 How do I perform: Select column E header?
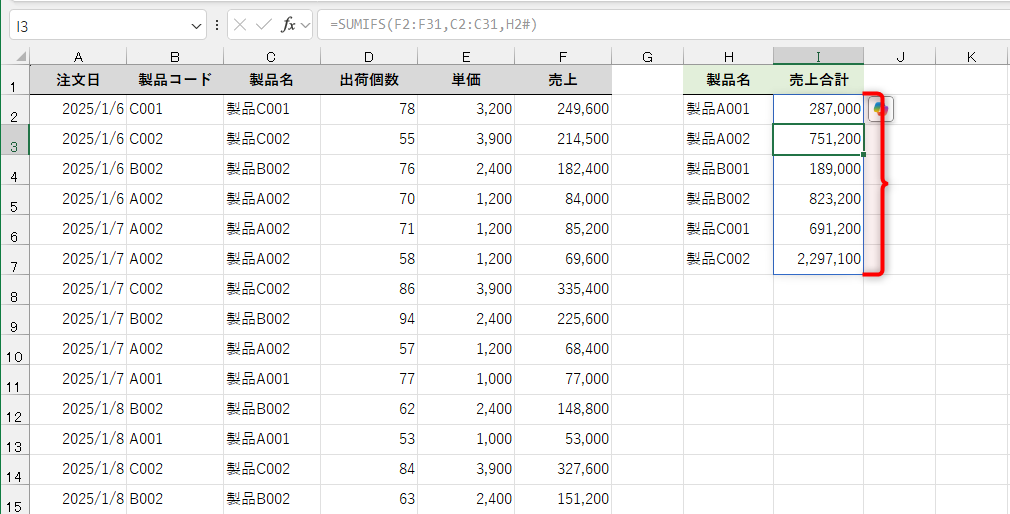(466, 57)
